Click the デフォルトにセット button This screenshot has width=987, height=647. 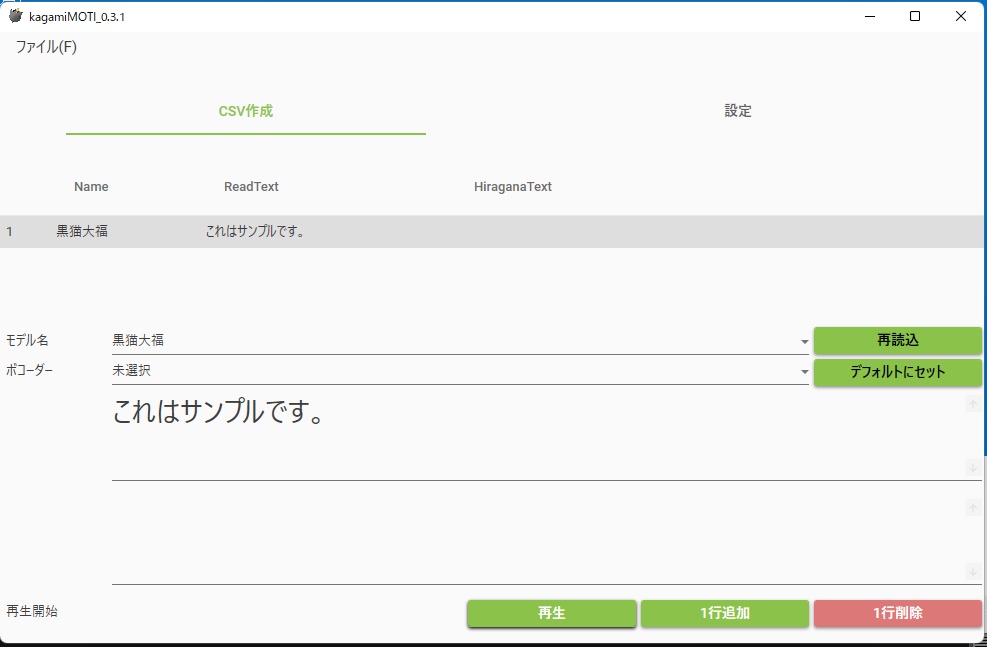coord(896,371)
